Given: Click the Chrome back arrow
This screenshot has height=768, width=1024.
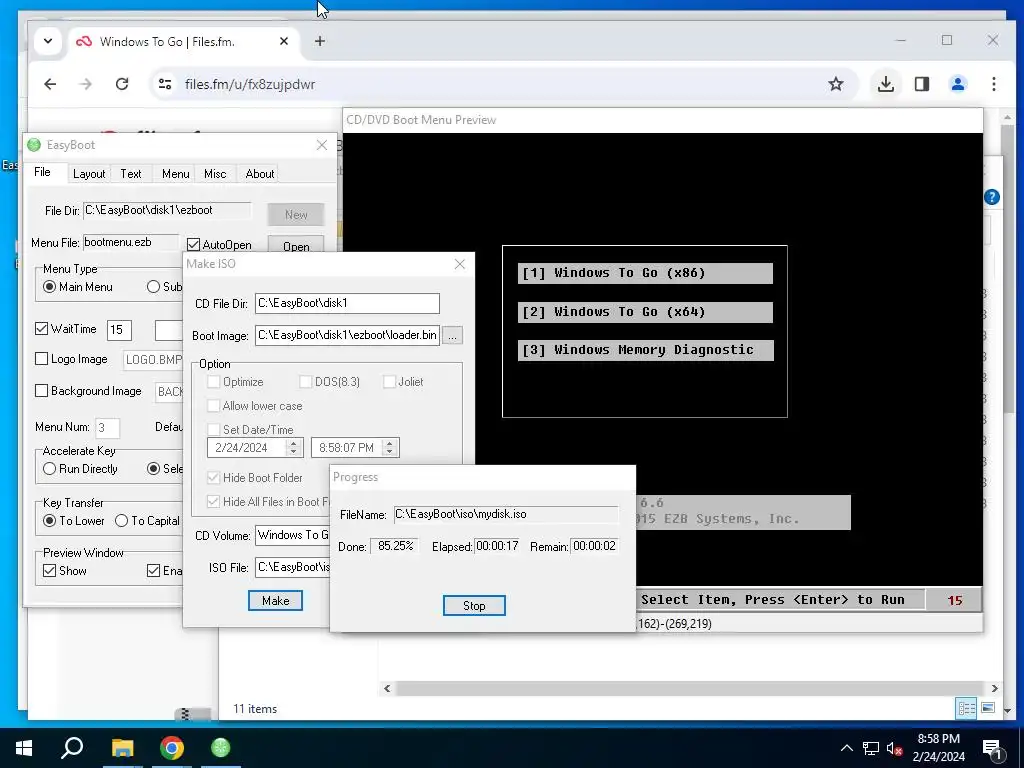Looking at the screenshot, I should [50, 84].
